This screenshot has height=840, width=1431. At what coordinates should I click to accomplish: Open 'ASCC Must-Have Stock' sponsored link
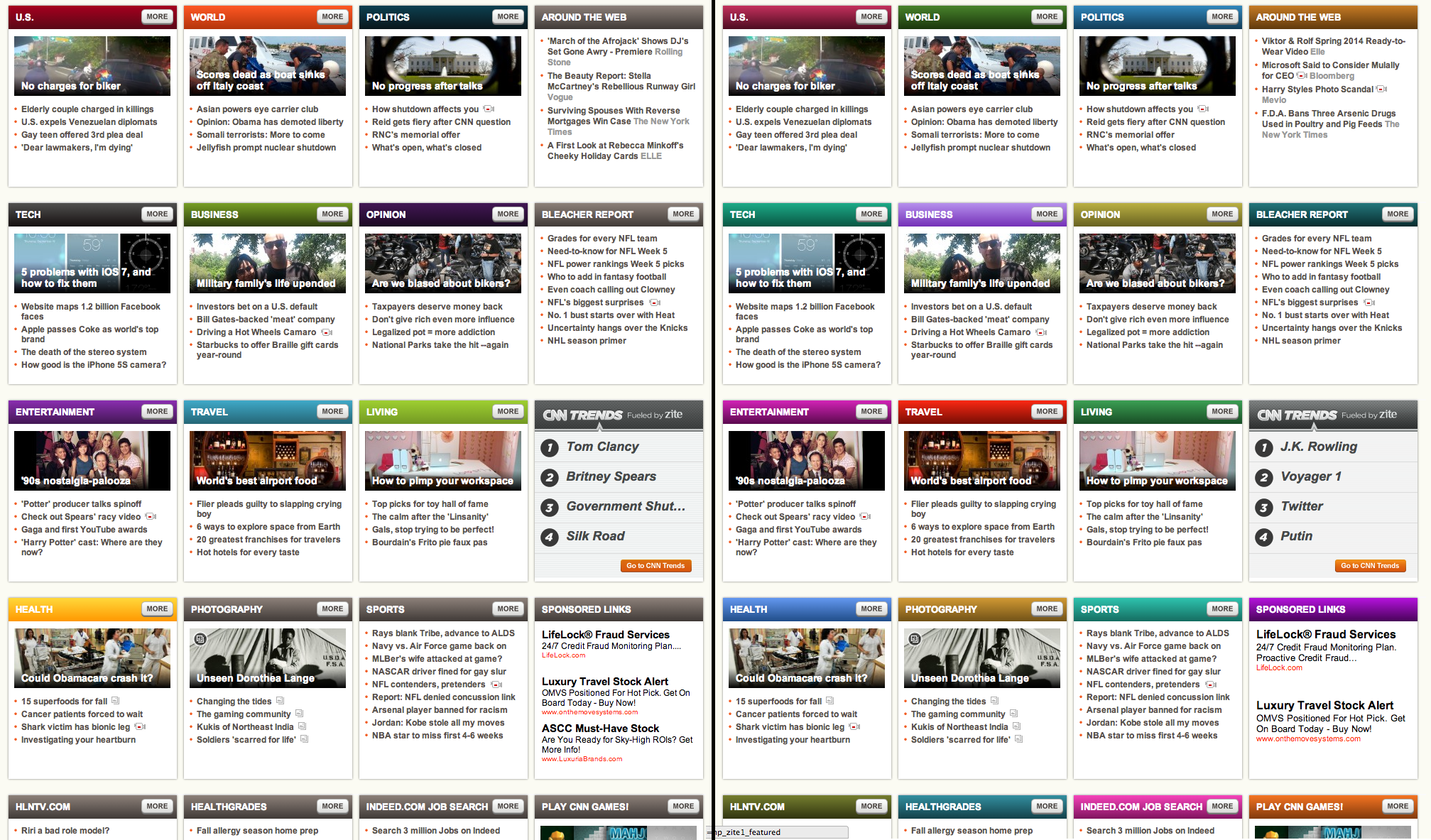click(x=601, y=729)
